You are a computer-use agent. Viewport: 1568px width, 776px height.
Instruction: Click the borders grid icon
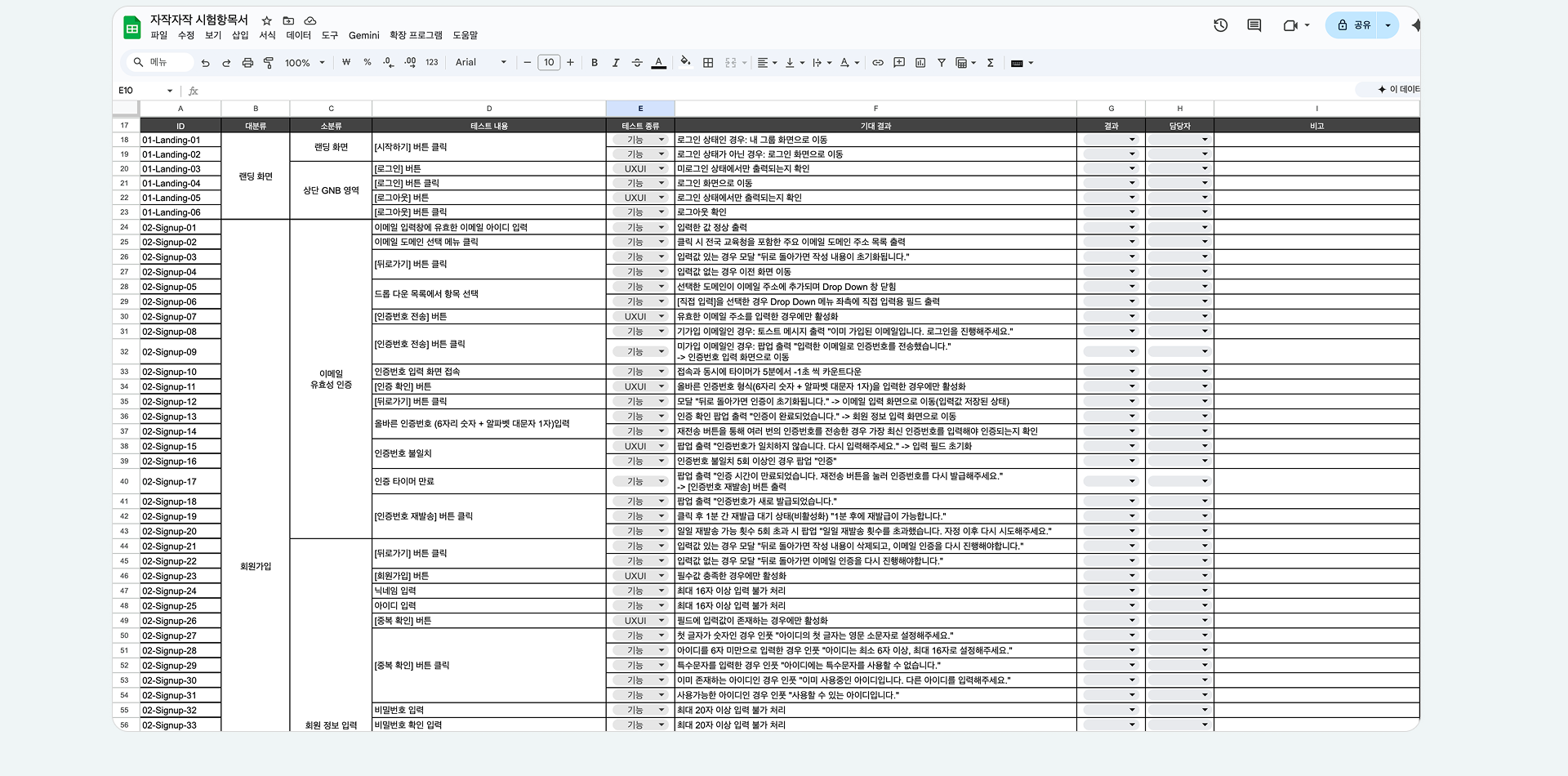coord(708,63)
